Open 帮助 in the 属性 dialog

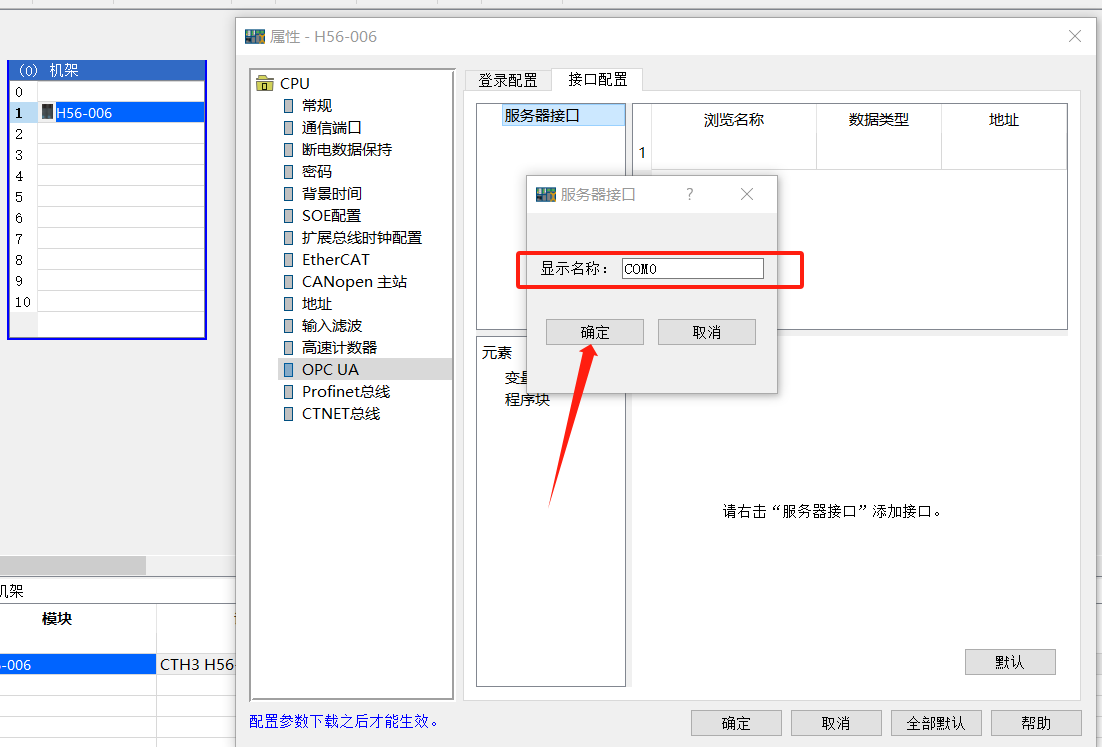pos(1035,723)
